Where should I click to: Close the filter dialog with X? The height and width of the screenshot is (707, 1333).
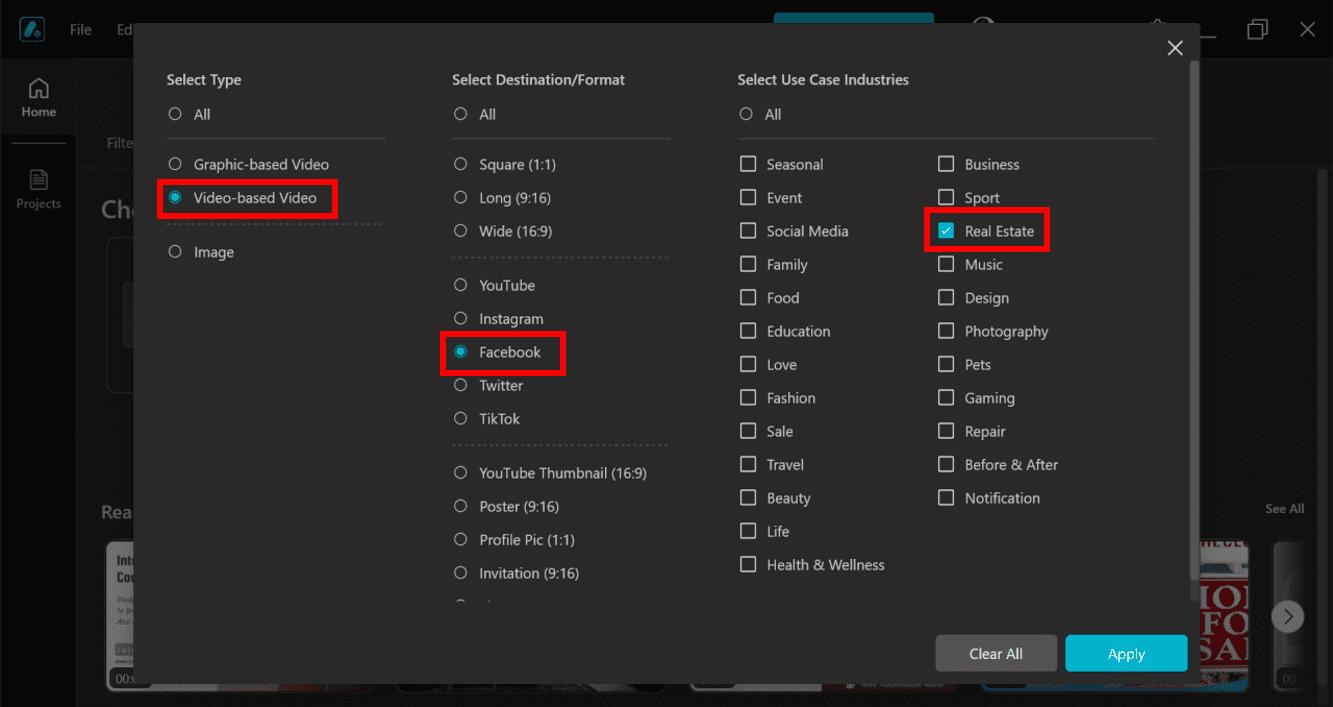1175,48
